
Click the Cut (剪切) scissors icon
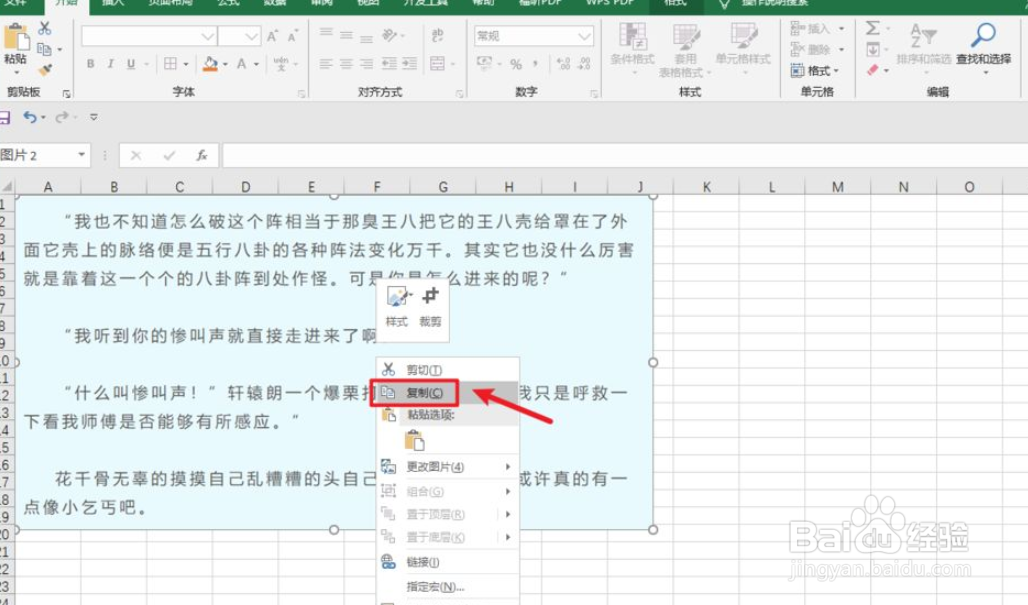click(x=388, y=368)
